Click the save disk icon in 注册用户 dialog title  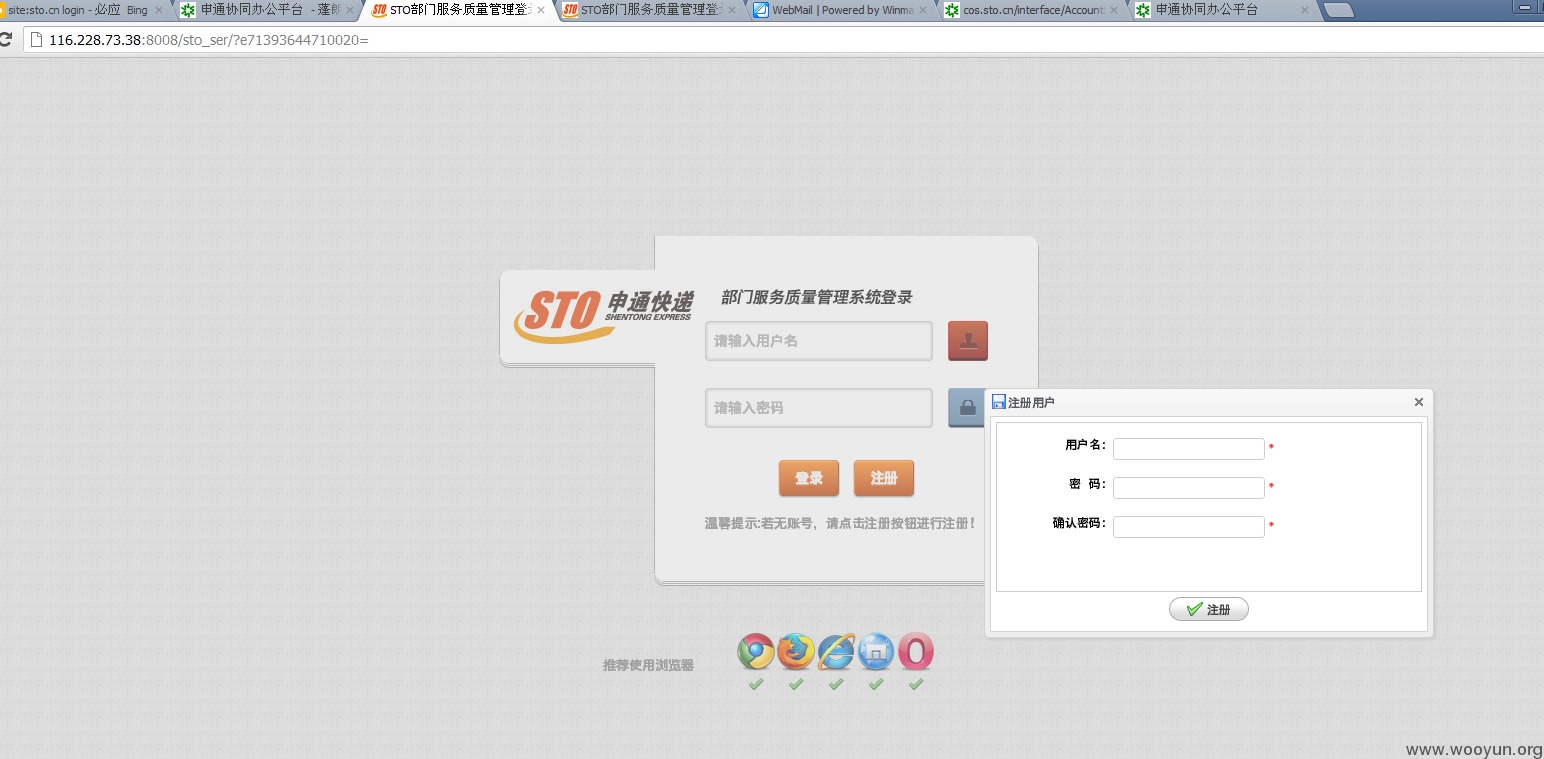coord(998,402)
